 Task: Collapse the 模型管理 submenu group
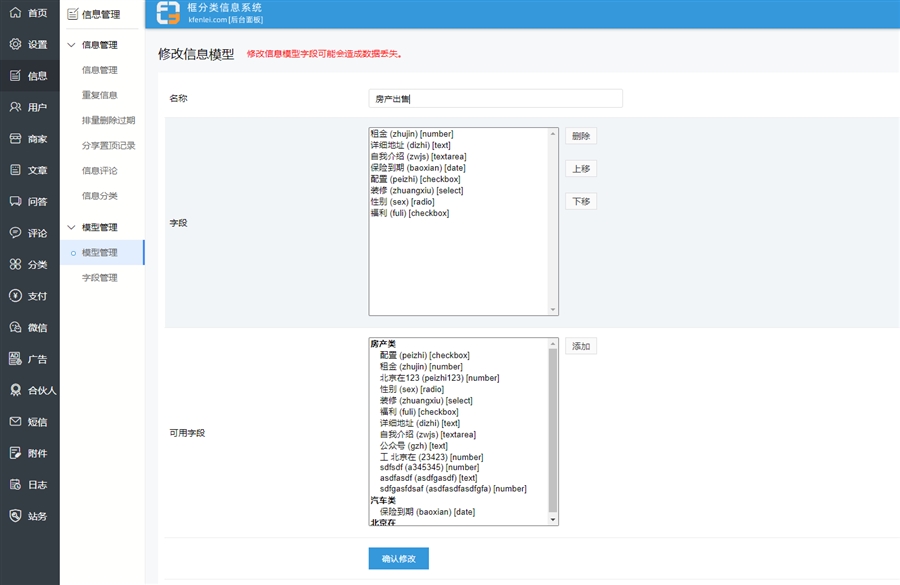pyautogui.click(x=71, y=228)
